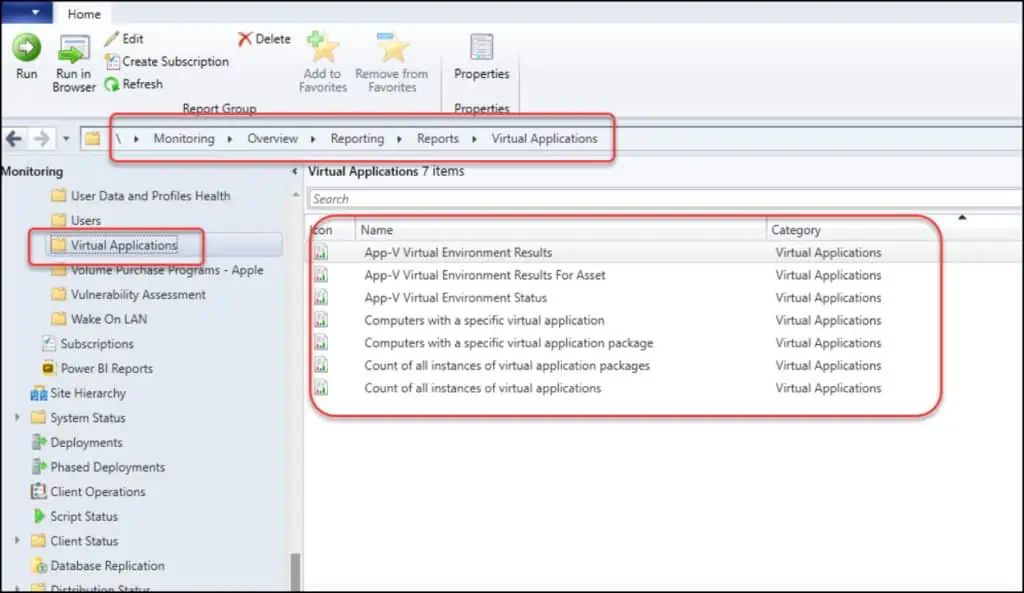Expand the arrow after Reporting in breadcrumb
1024x593 pixels.
tap(399, 139)
